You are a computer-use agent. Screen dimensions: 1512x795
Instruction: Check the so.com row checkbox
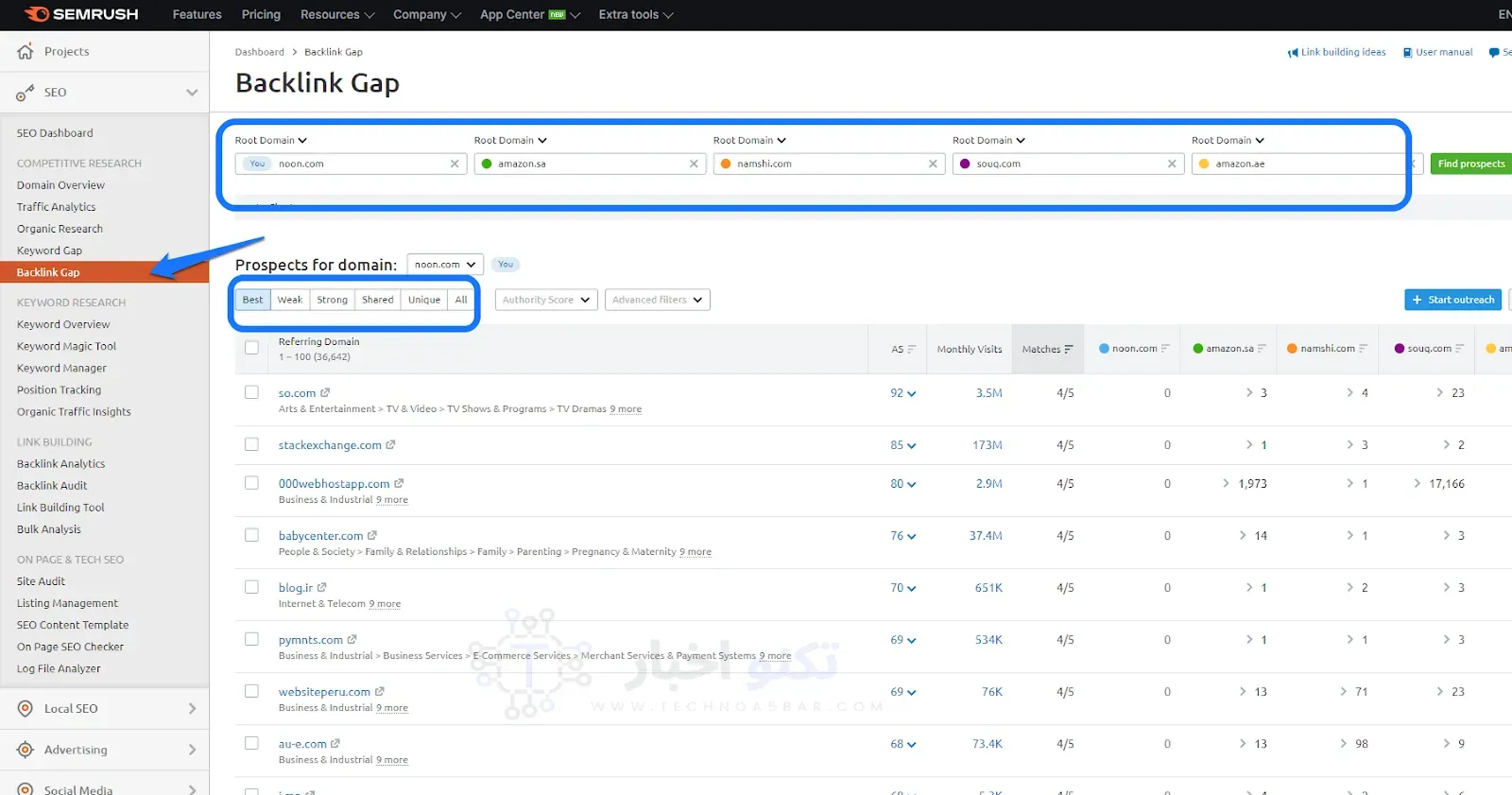(251, 392)
